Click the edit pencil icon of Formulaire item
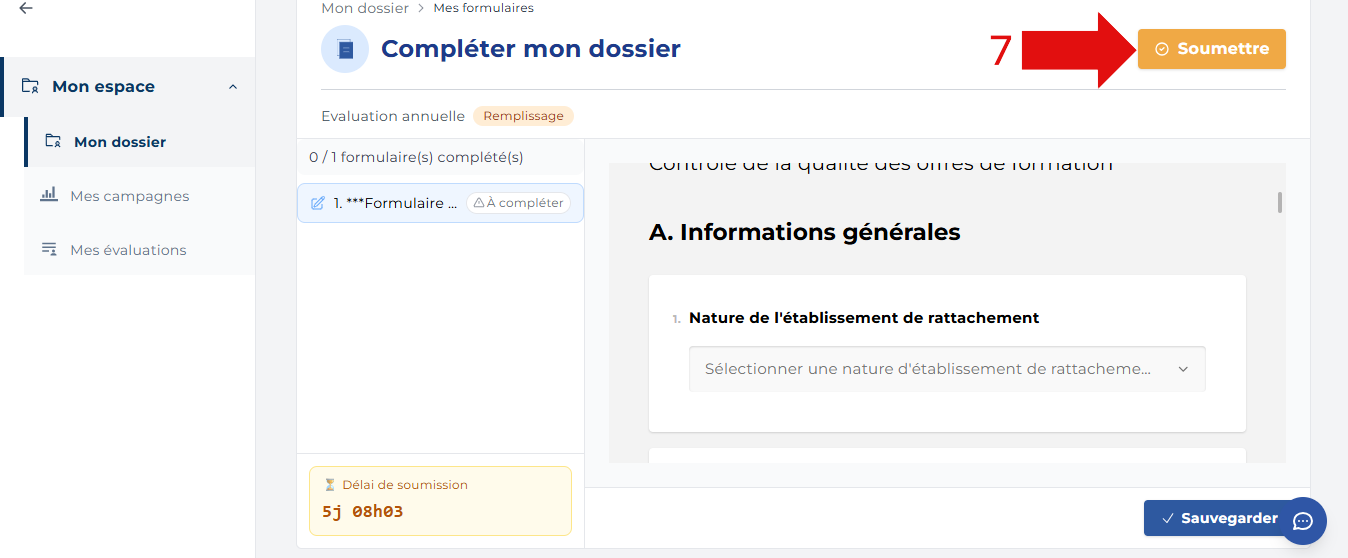 [318, 203]
